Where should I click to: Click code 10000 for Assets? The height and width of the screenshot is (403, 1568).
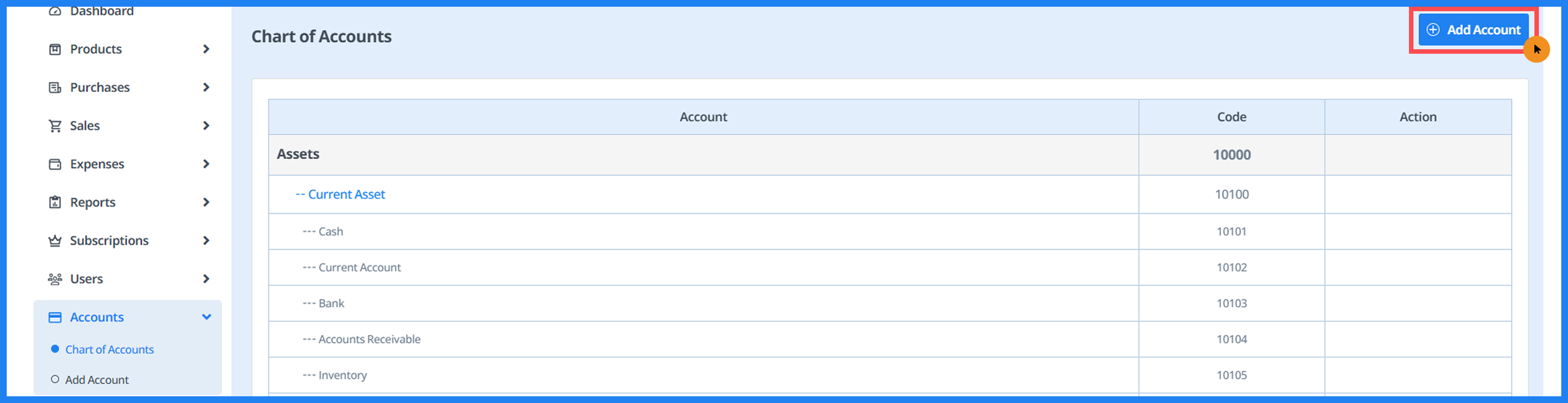(x=1231, y=155)
